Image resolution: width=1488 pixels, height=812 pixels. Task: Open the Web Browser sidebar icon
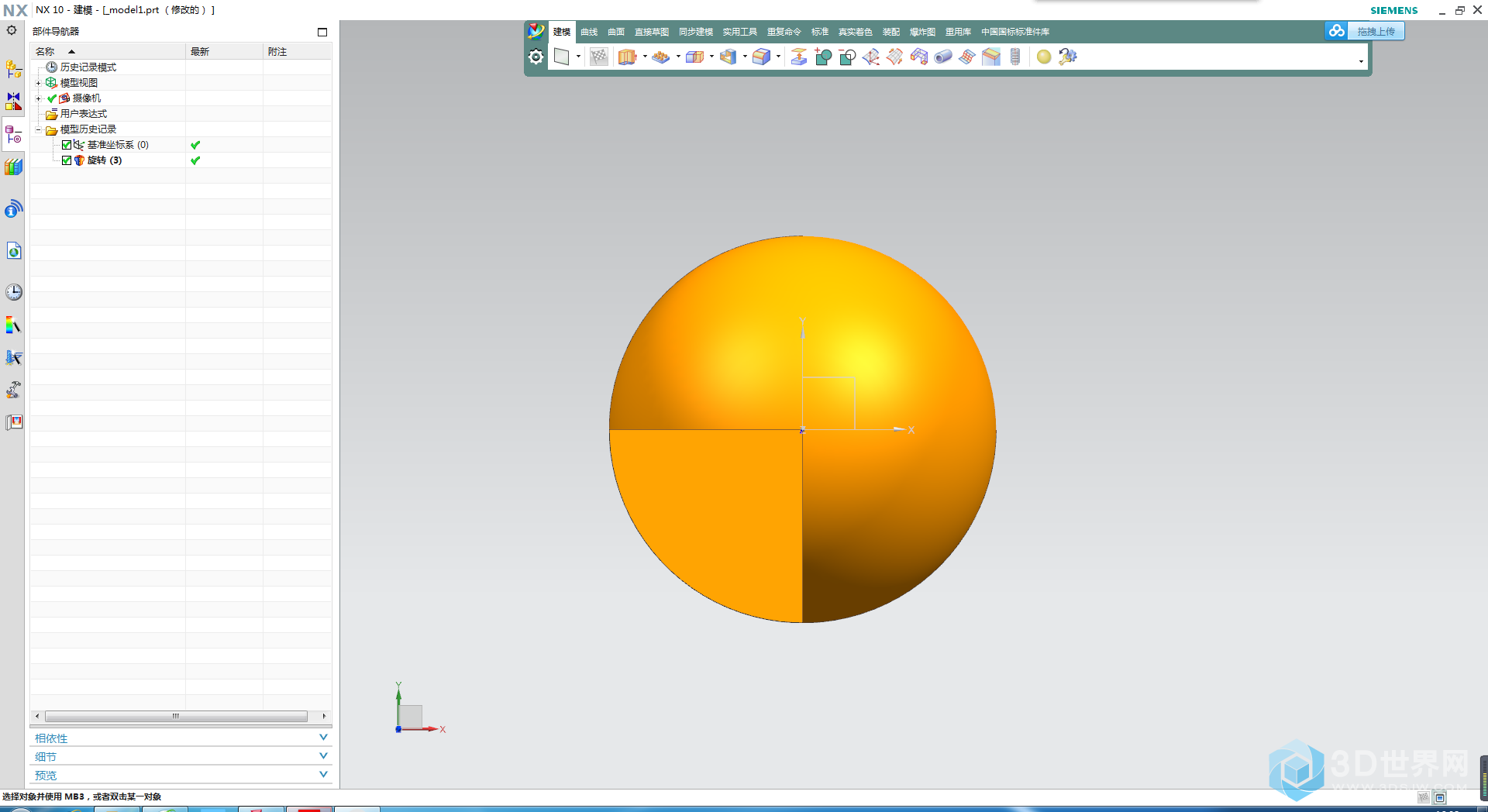13,250
